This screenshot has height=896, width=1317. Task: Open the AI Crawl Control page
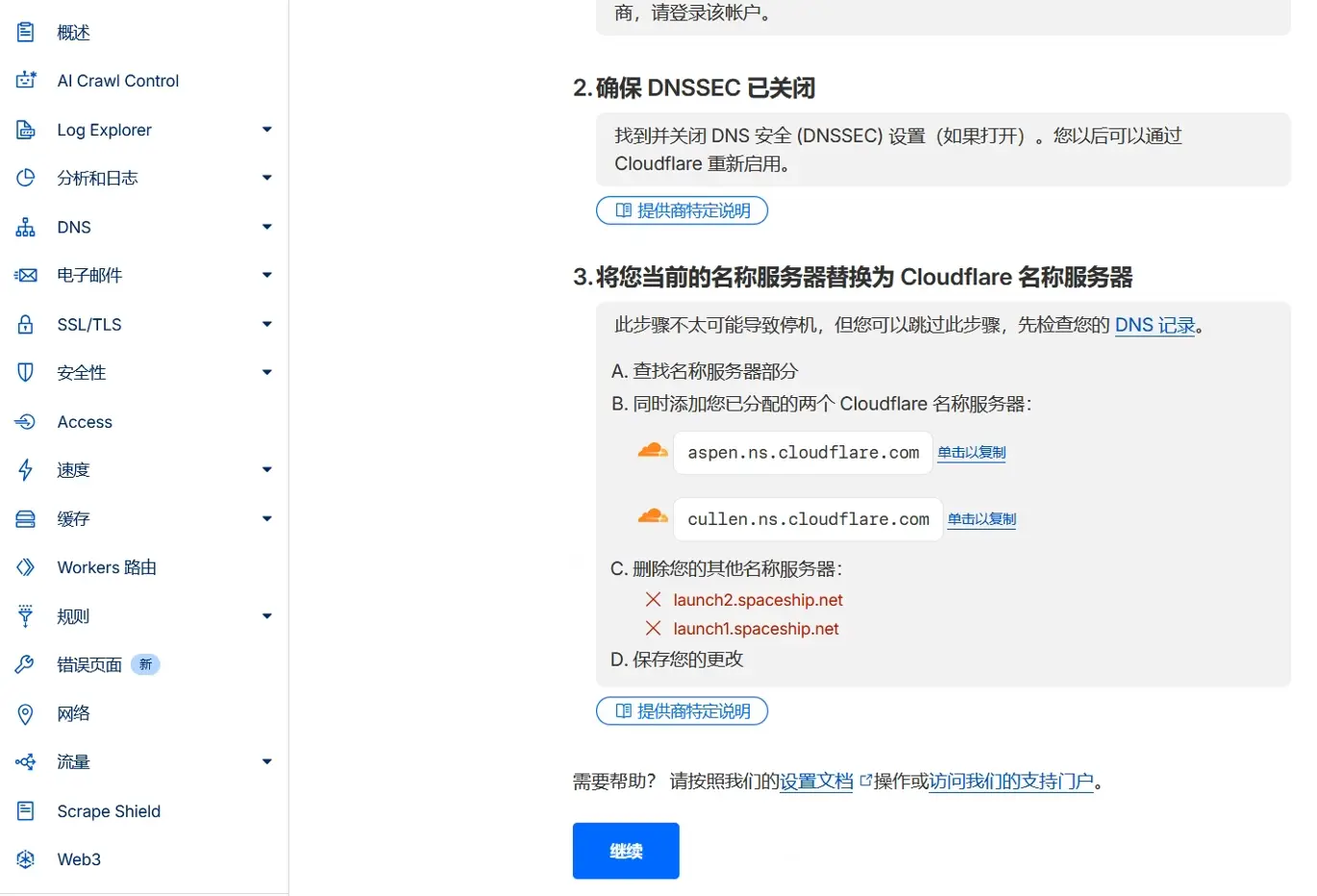click(118, 81)
